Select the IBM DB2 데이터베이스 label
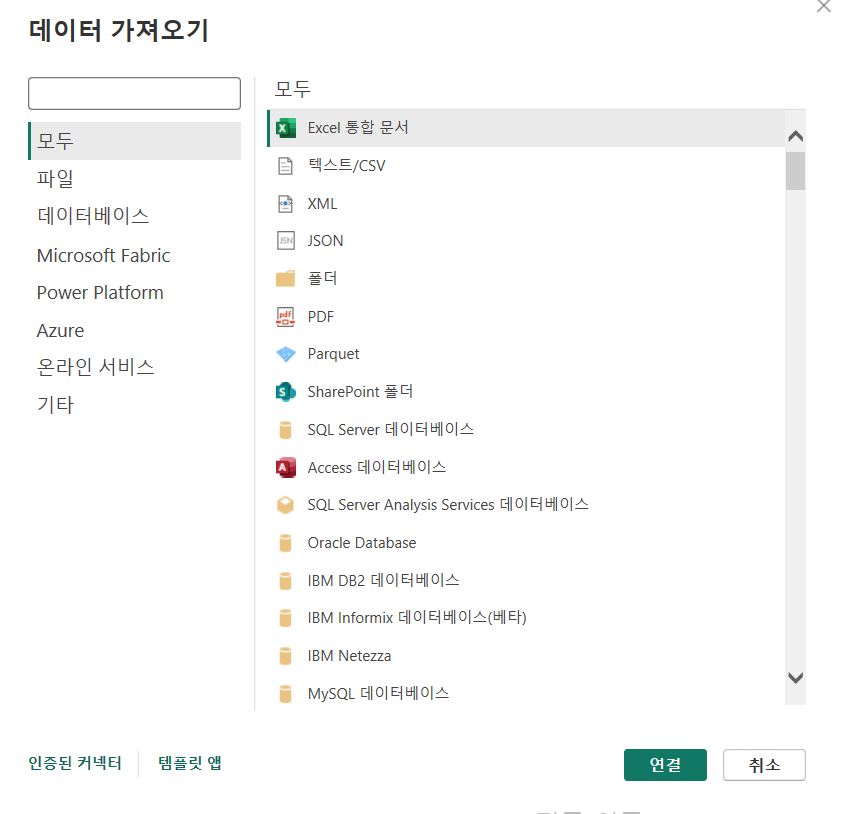This screenshot has width=841, height=814. pos(383,580)
